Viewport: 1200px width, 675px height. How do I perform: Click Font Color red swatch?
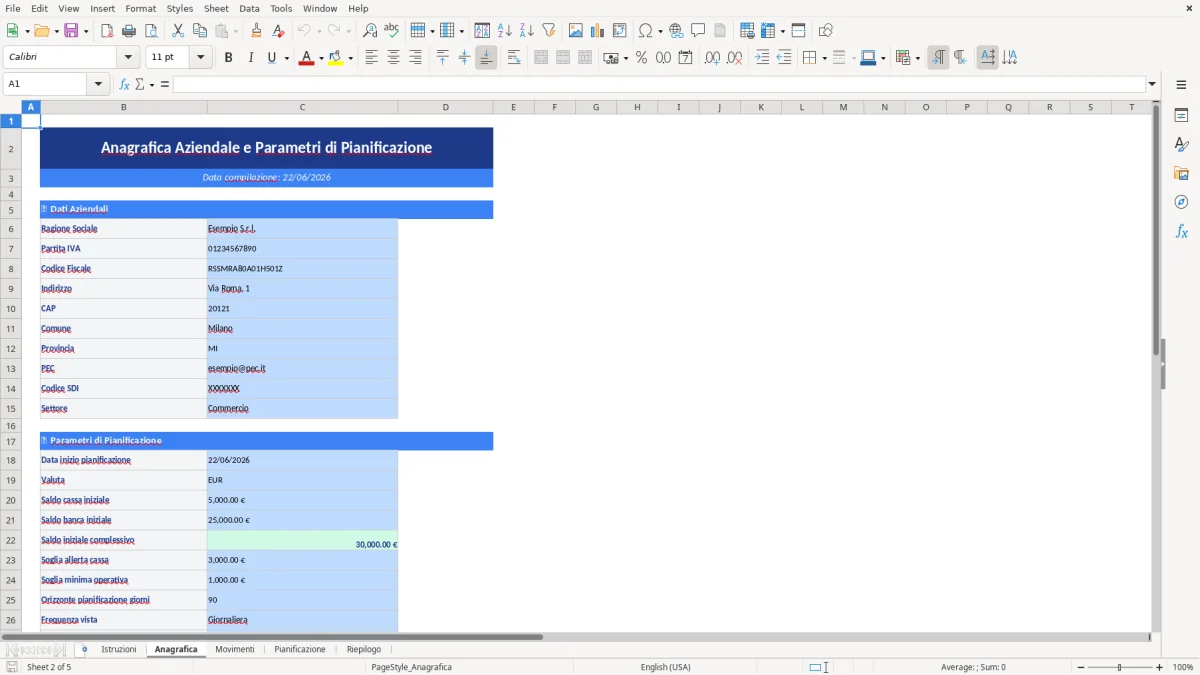pyautogui.click(x=305, y=58)
